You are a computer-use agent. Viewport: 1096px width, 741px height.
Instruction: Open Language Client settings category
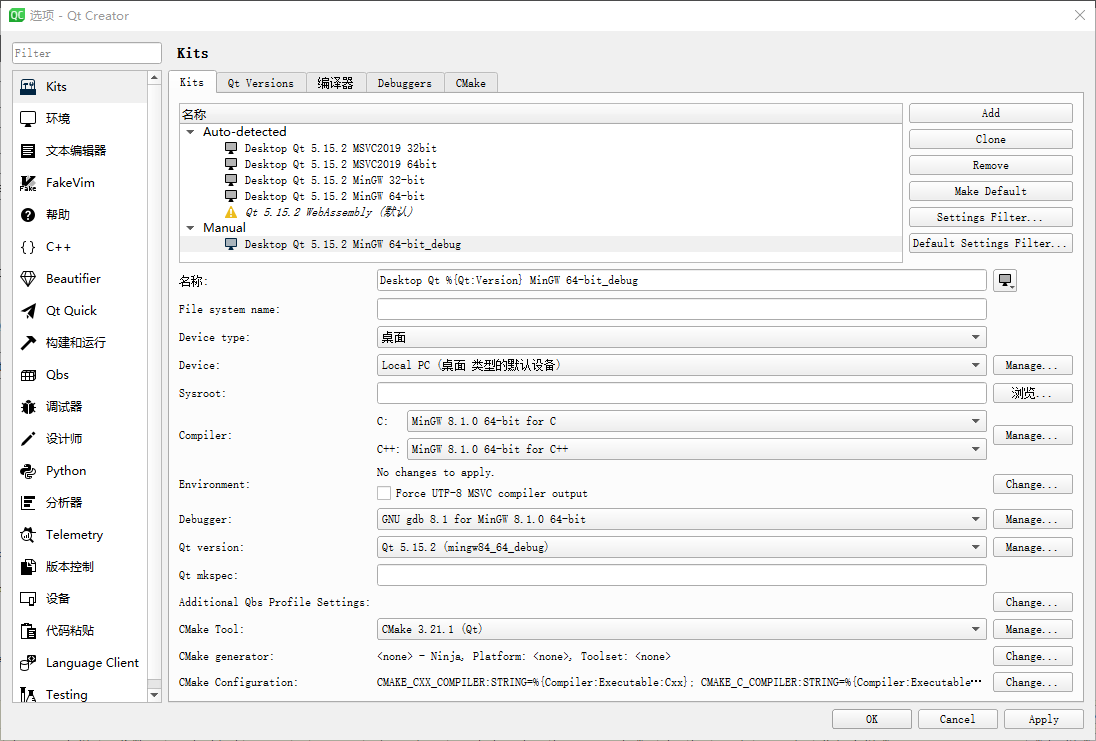pos(80,663)
